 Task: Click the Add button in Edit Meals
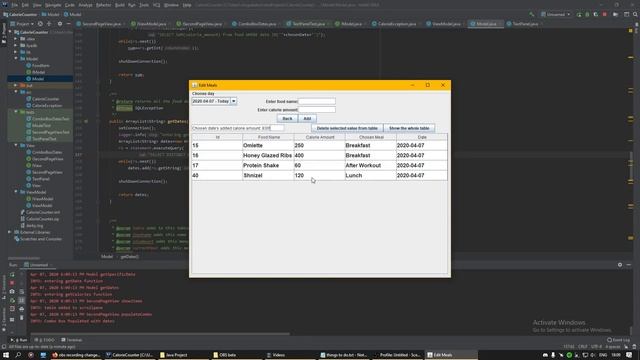tap(307, 118)
